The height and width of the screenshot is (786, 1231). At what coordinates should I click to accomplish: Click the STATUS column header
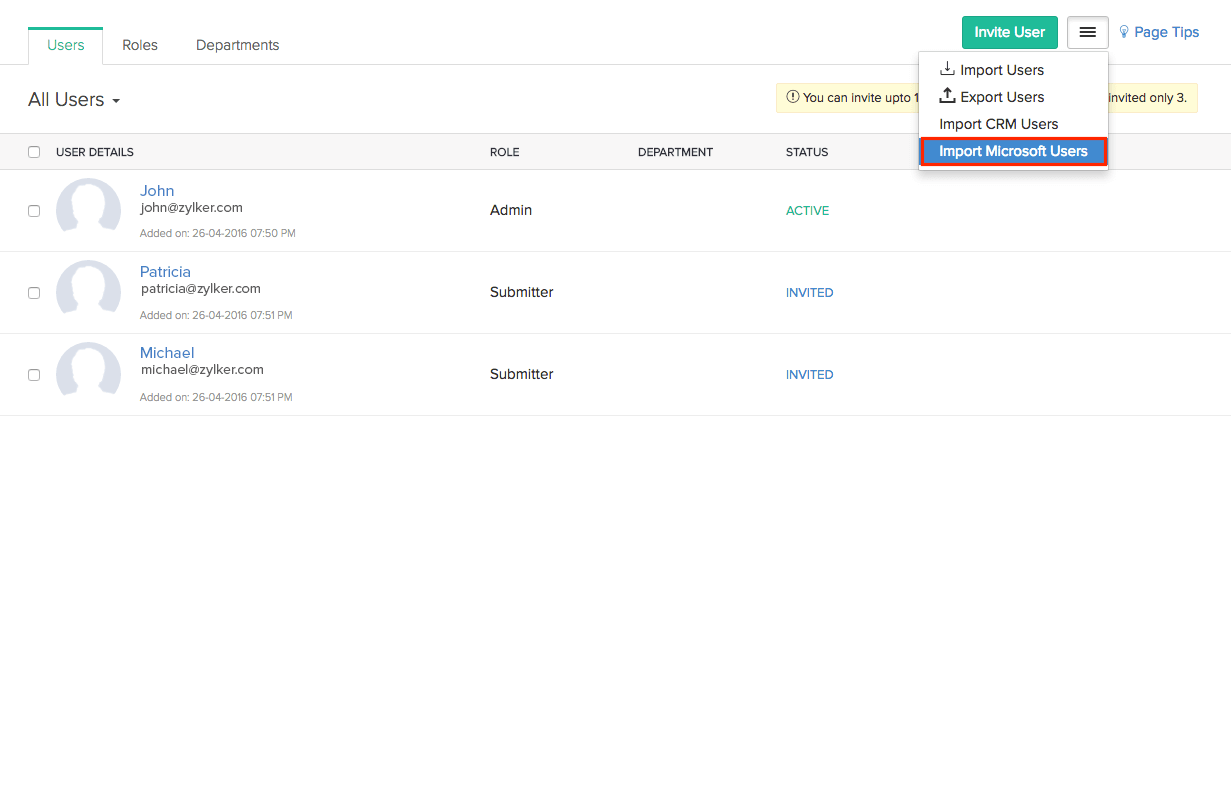pyautogui.click(x=807, y=152)
